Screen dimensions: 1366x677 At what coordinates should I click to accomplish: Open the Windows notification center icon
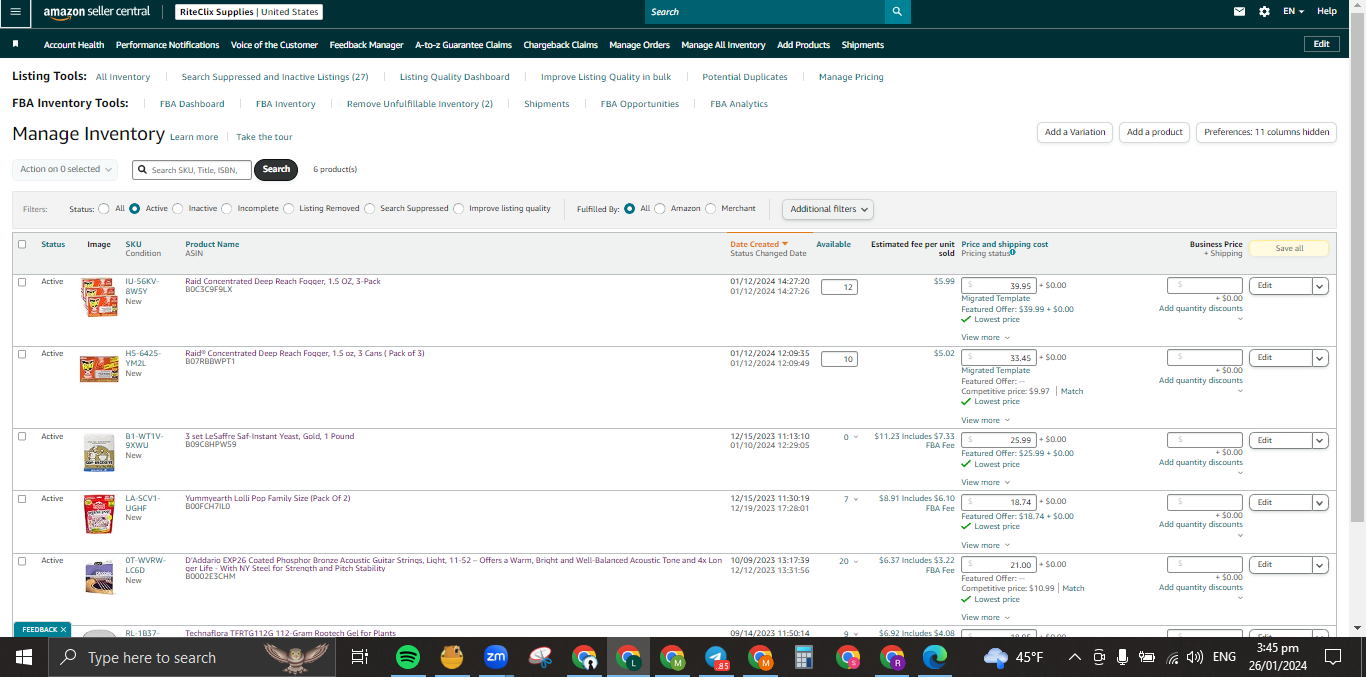coord(1332,657)
